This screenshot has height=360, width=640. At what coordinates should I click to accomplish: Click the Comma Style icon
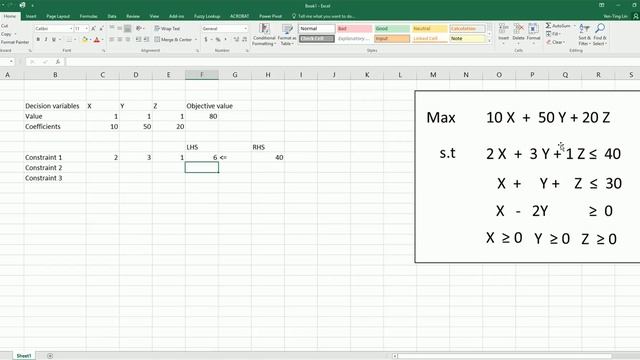(x=225, y=40)
